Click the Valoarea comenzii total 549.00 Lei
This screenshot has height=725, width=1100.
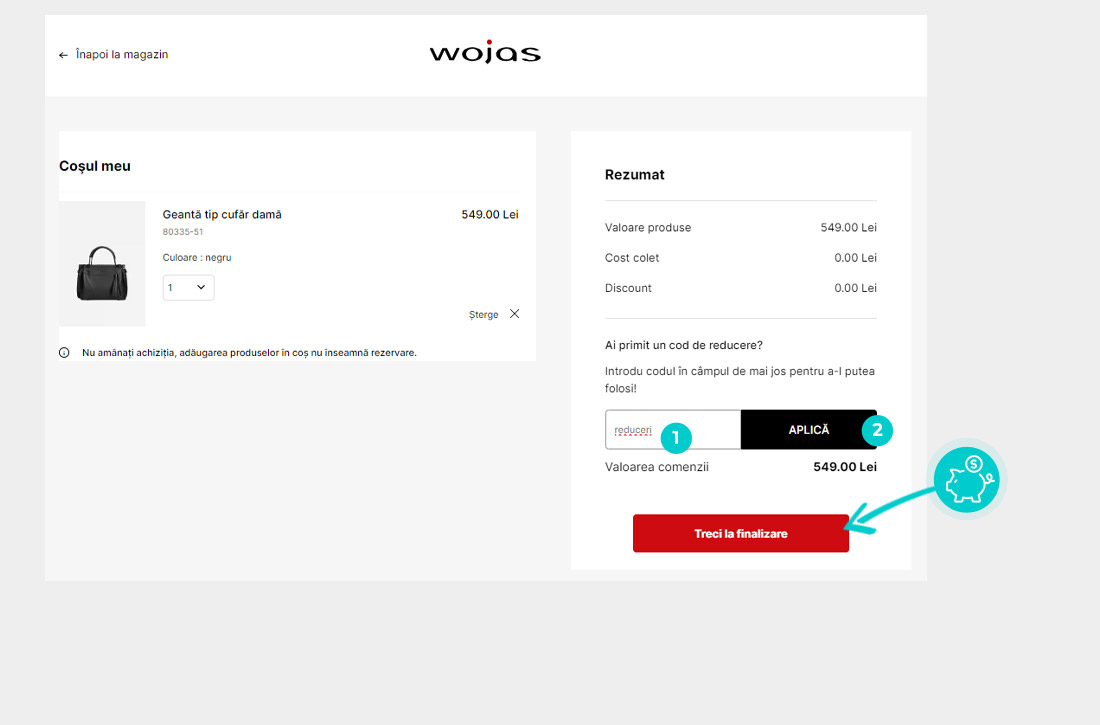click(845, 467)
